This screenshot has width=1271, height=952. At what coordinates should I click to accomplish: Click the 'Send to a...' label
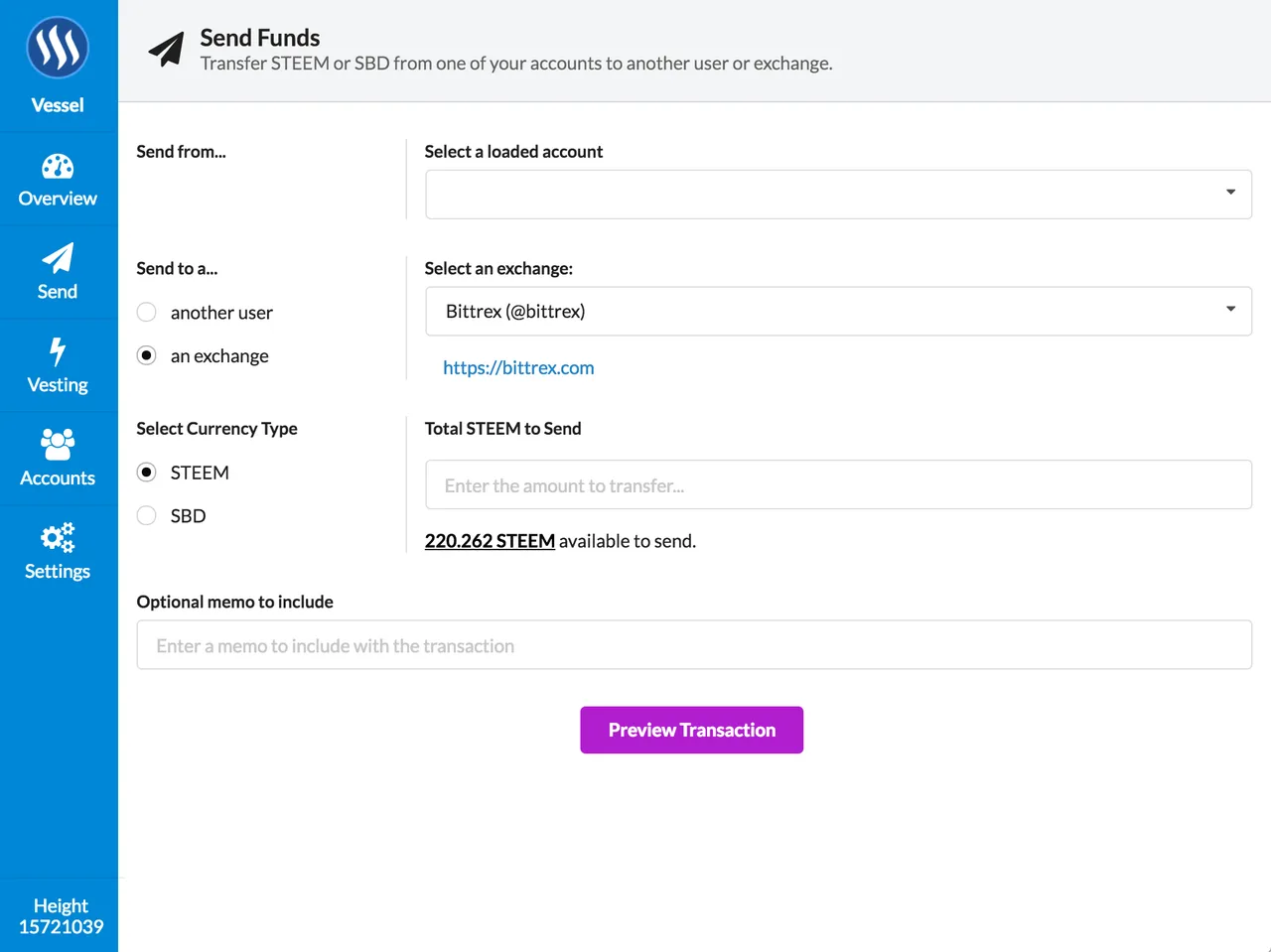tap(177, 269)
